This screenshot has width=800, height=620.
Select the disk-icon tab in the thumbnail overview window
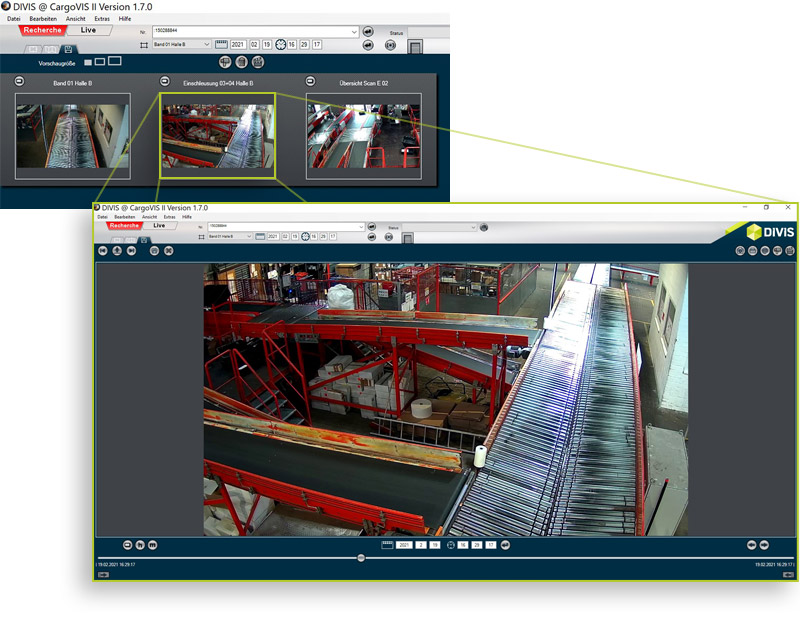click(x=68, y=49)
